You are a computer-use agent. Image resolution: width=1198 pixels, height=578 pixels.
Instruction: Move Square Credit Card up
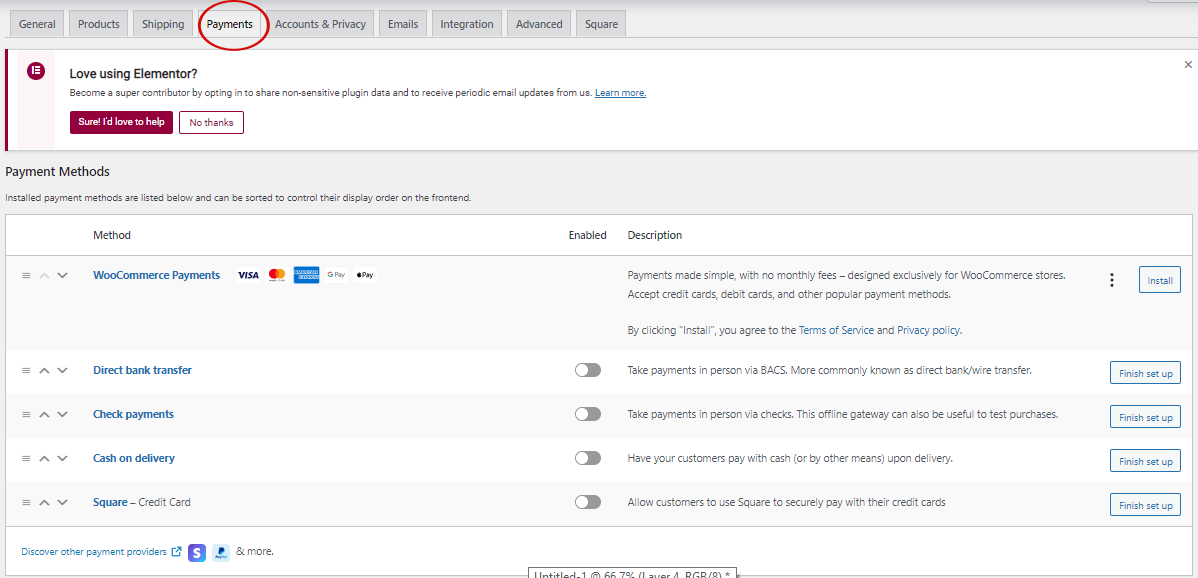44,502
